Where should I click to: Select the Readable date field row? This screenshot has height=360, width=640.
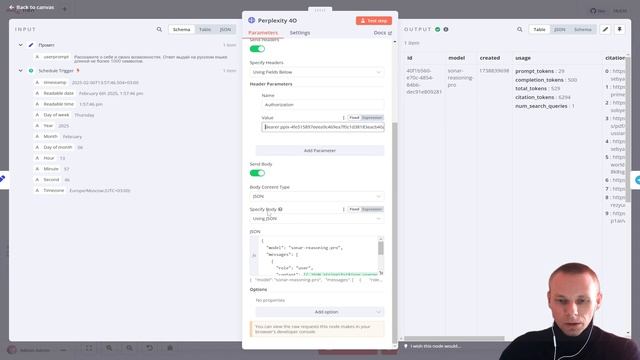tap(89, 93)
